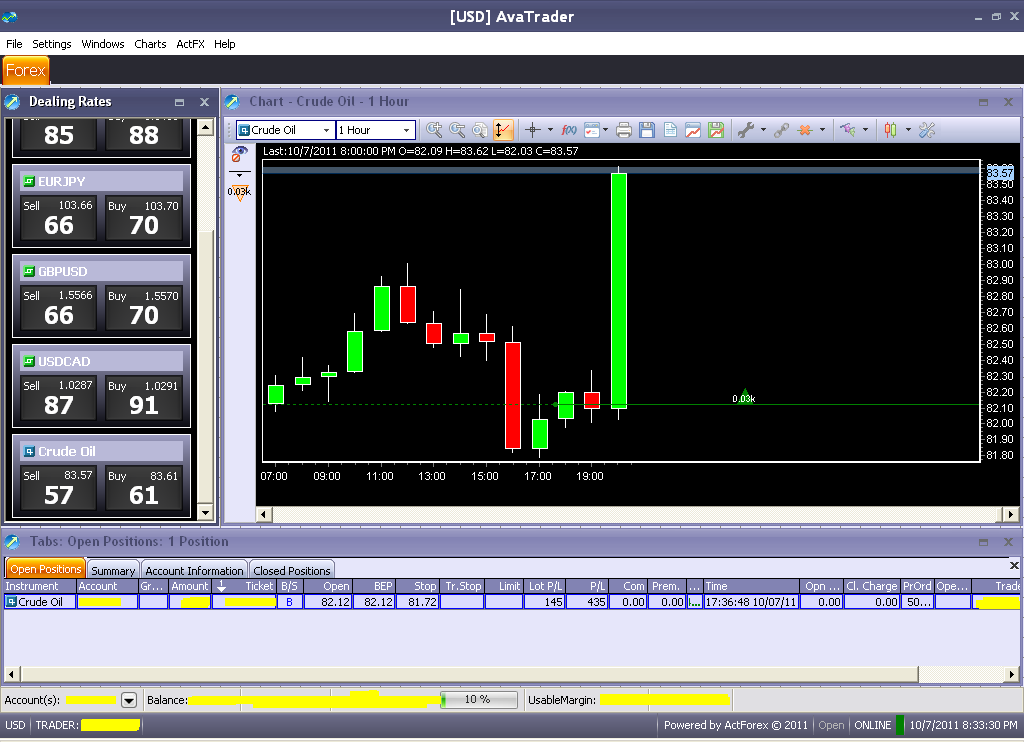Viewport: 1024px width, 742px height.
Task: Click the EURJPY Buy 103.70 button
Action: tap(144, 218)
